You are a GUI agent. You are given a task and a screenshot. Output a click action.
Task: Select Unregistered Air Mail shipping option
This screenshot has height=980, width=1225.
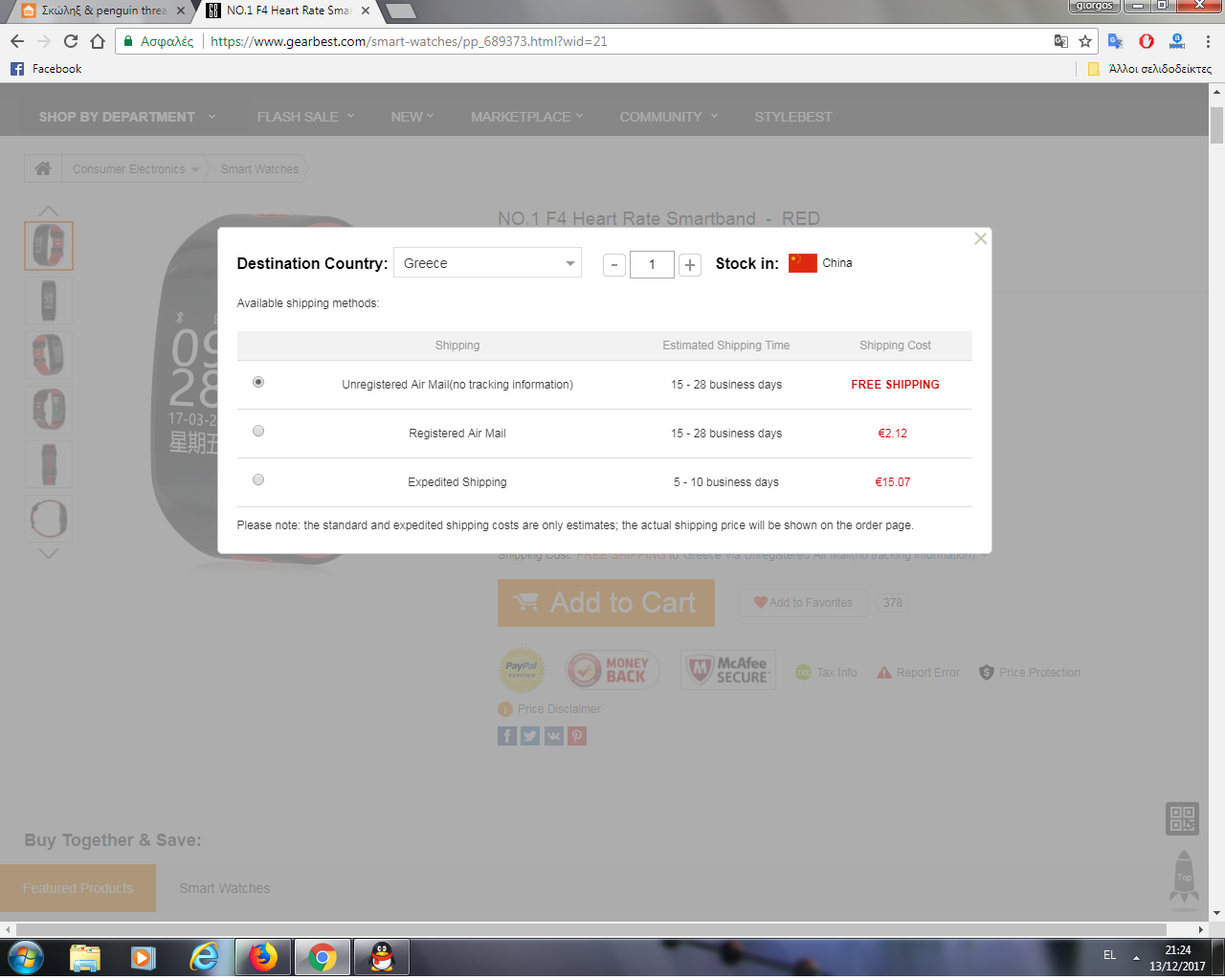click(258, 382)
